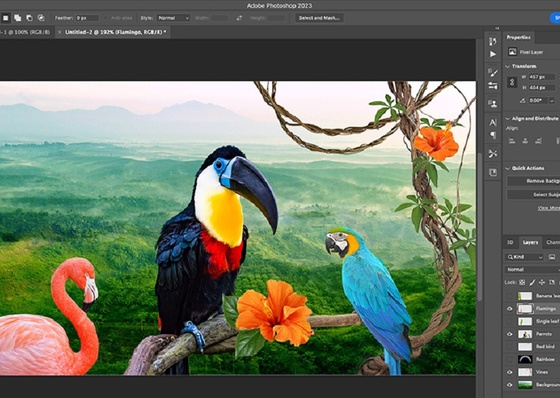Lock image pixels brush icon
The height and width of the screenshot is (398, 560).
532,282
